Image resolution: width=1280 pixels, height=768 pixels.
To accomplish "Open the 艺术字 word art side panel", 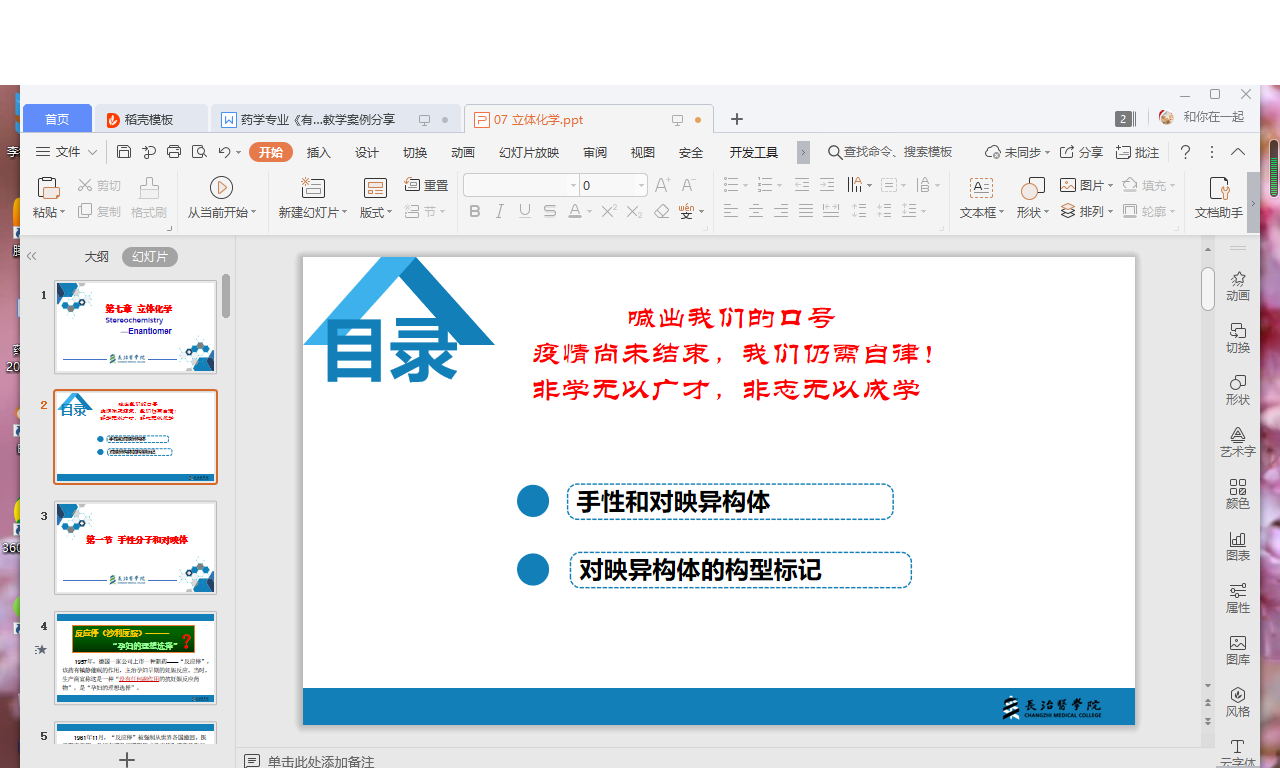I will pyautogui.click(x=1237, y=442).
